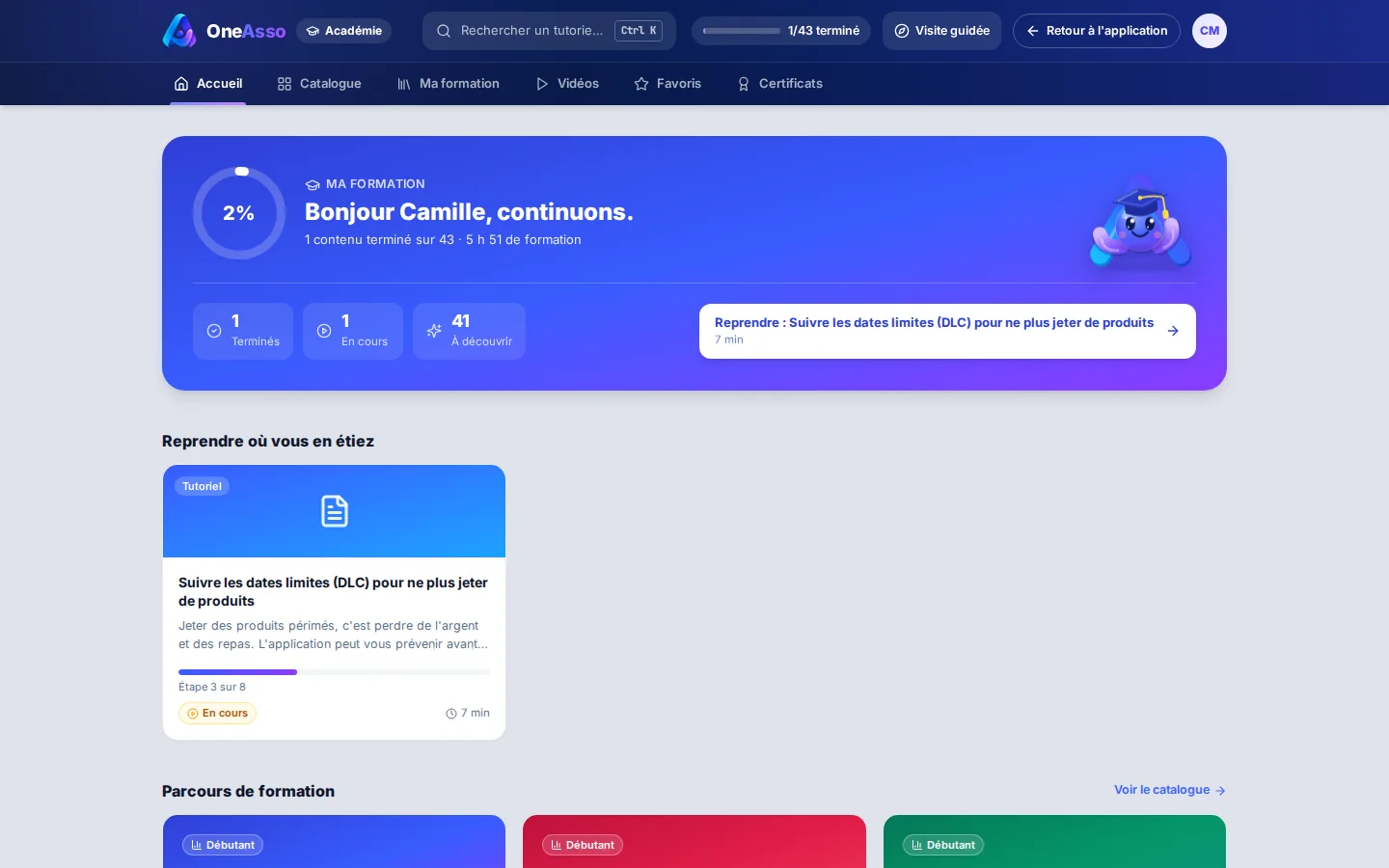This screenshot has width=1389, height=868.
Task: Click the En cours stat tile
Action: pos(353,331)
